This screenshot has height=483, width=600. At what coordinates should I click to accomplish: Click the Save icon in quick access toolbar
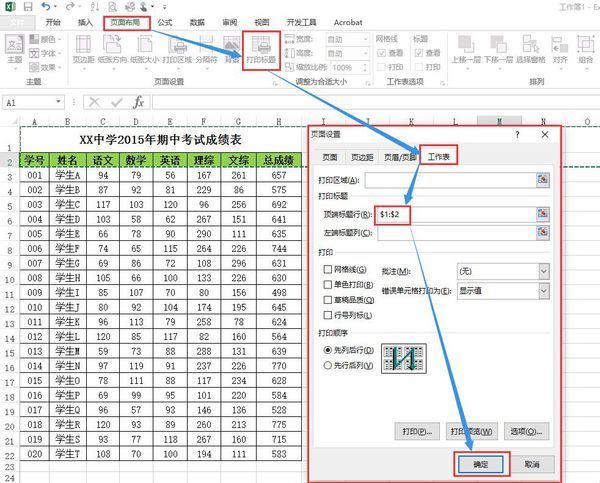pos(28,7)
